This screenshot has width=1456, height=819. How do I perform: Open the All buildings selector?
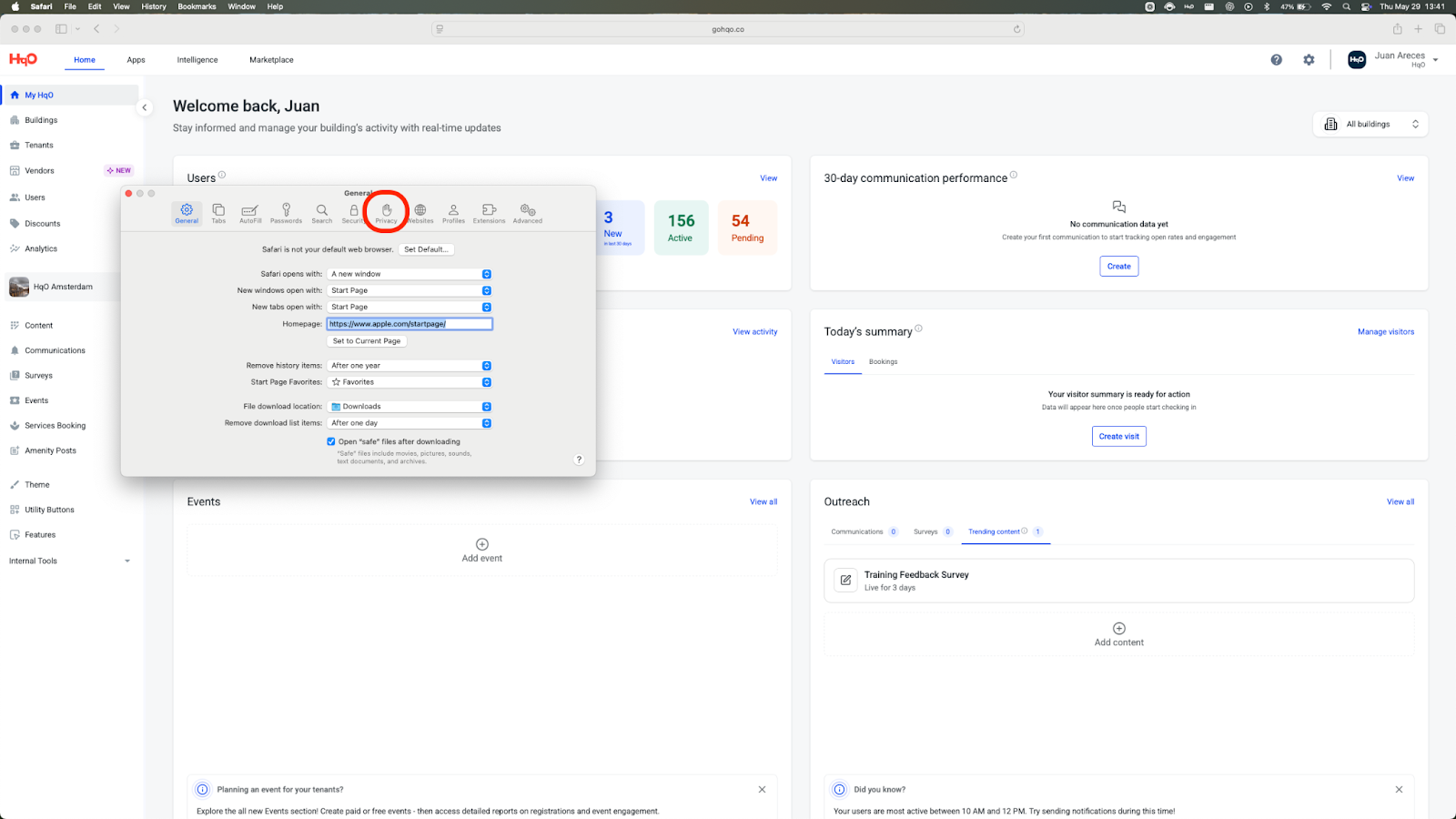pos(1370,124)
